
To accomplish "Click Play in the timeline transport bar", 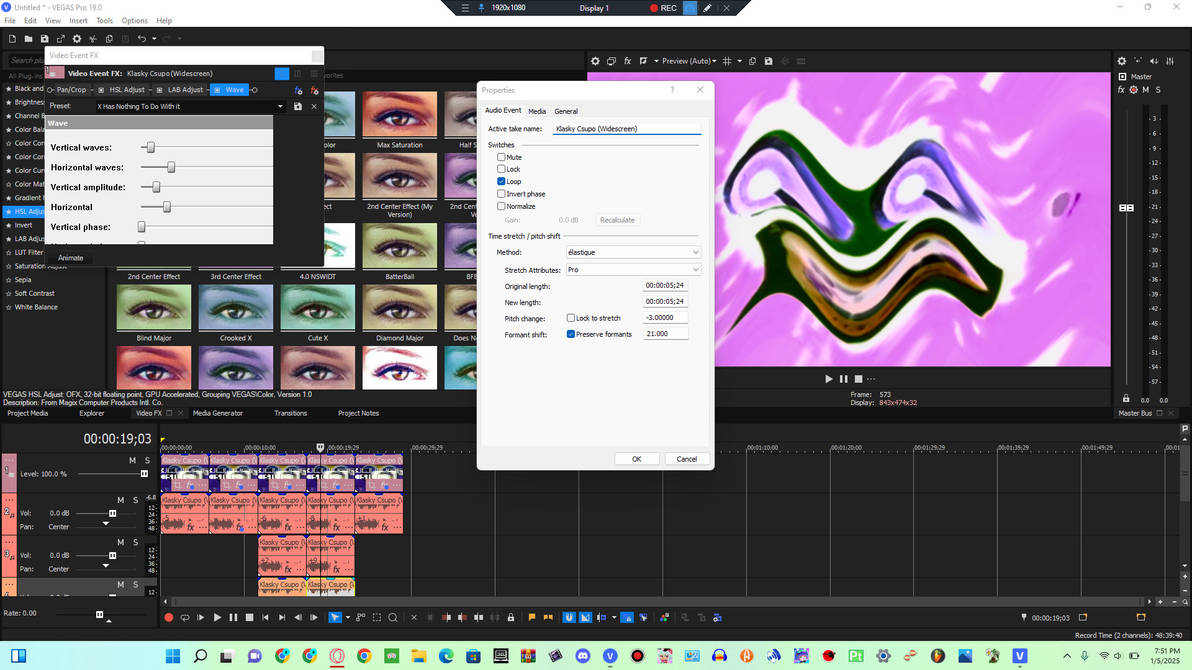I will pos(217,618).
